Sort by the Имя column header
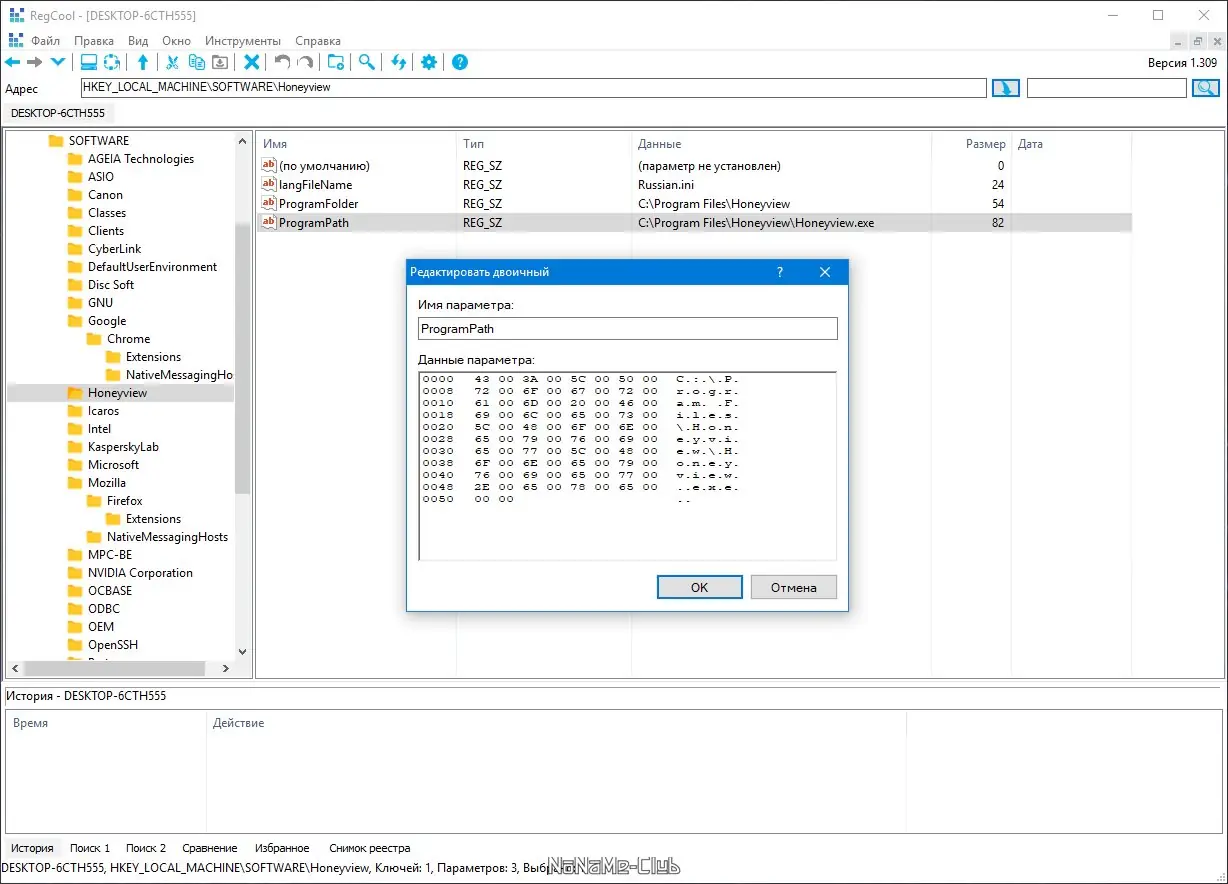This screenshot has height=884, width=1228. pos(356,144)
